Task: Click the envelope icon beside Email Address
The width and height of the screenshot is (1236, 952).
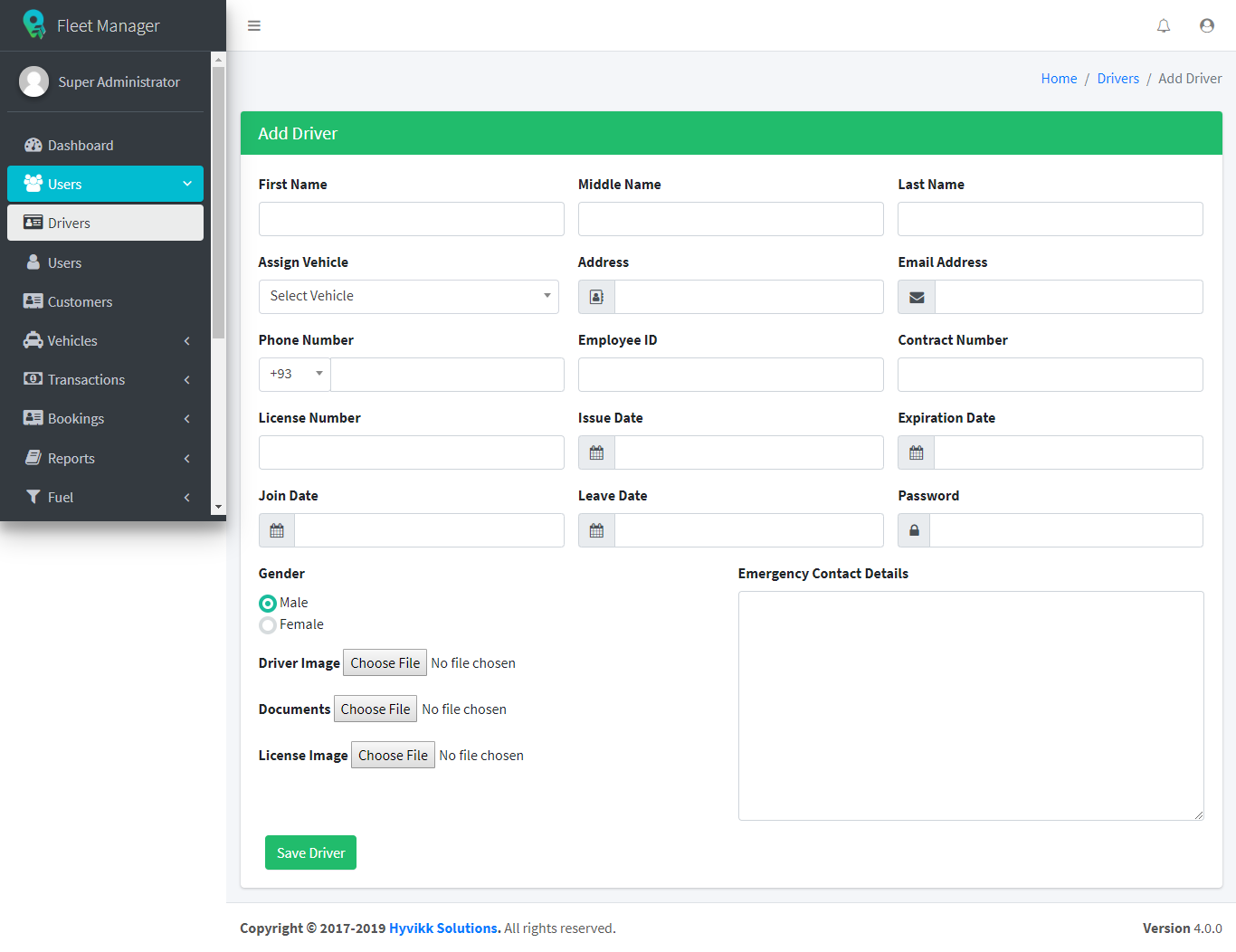Action: click(x=917, y=297)
